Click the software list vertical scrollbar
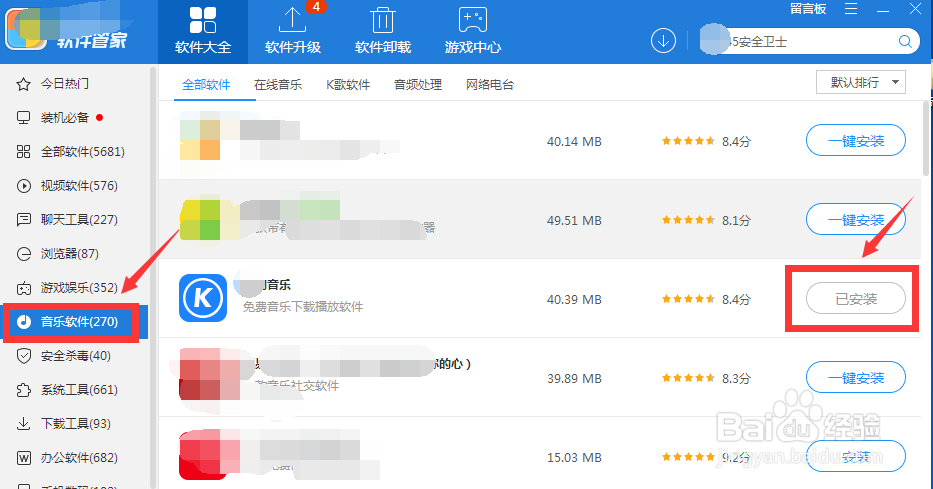 coord(925,137)
